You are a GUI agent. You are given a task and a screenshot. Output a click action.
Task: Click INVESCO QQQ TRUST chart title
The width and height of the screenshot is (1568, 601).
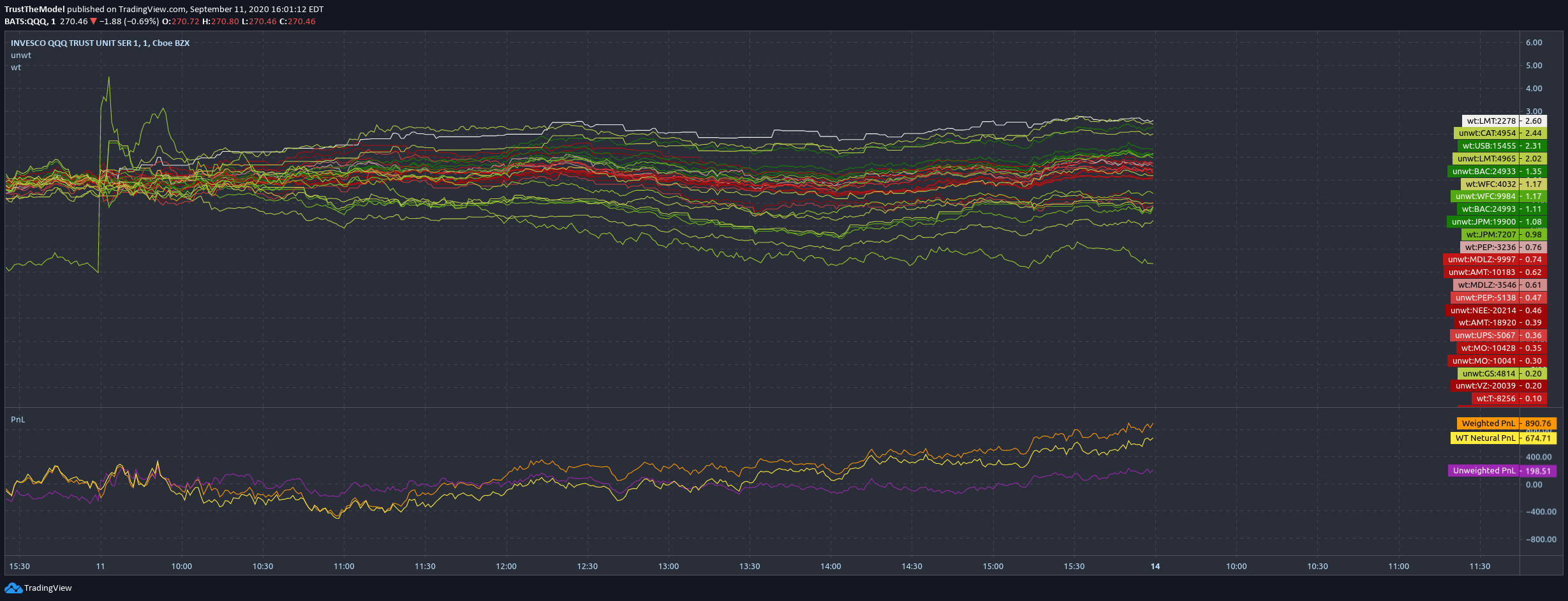point(100,43)
